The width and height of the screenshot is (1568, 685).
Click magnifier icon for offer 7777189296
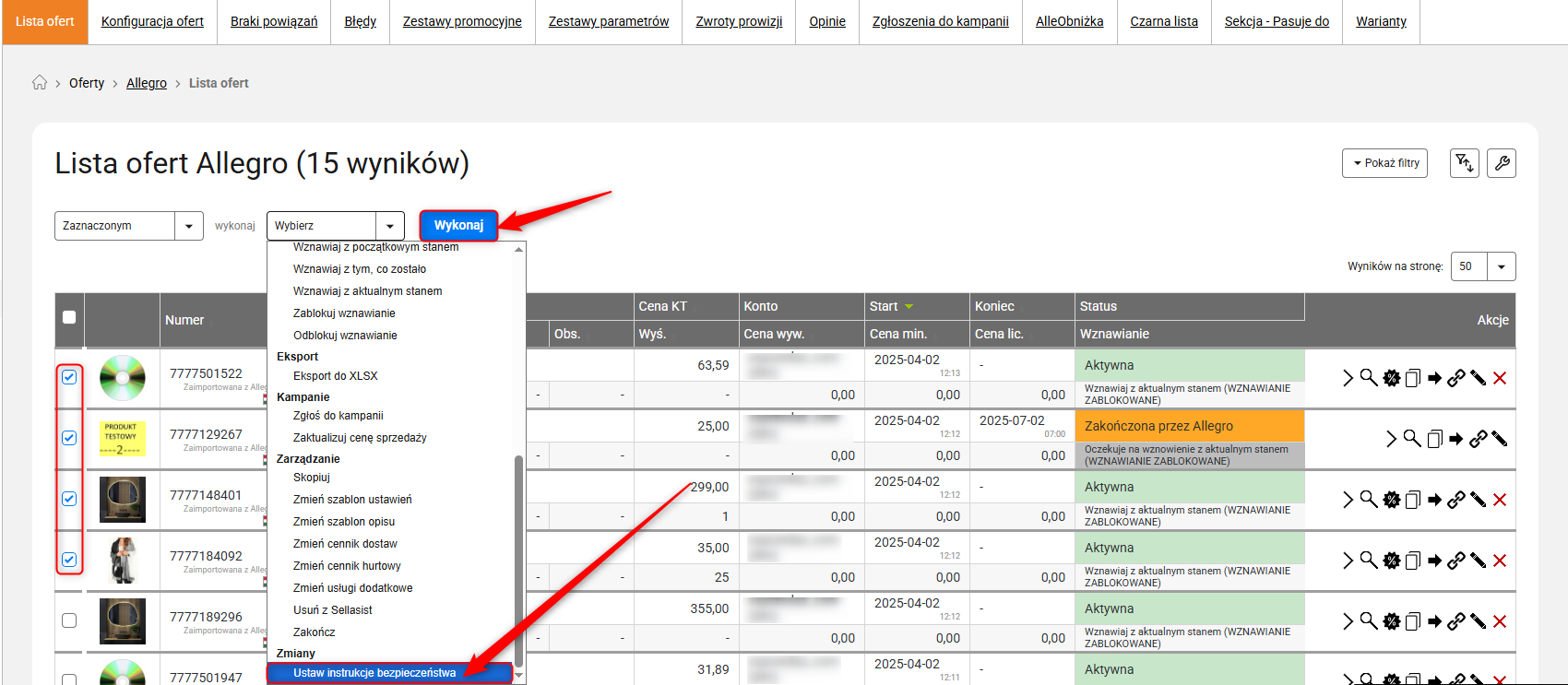(1369, 620)
